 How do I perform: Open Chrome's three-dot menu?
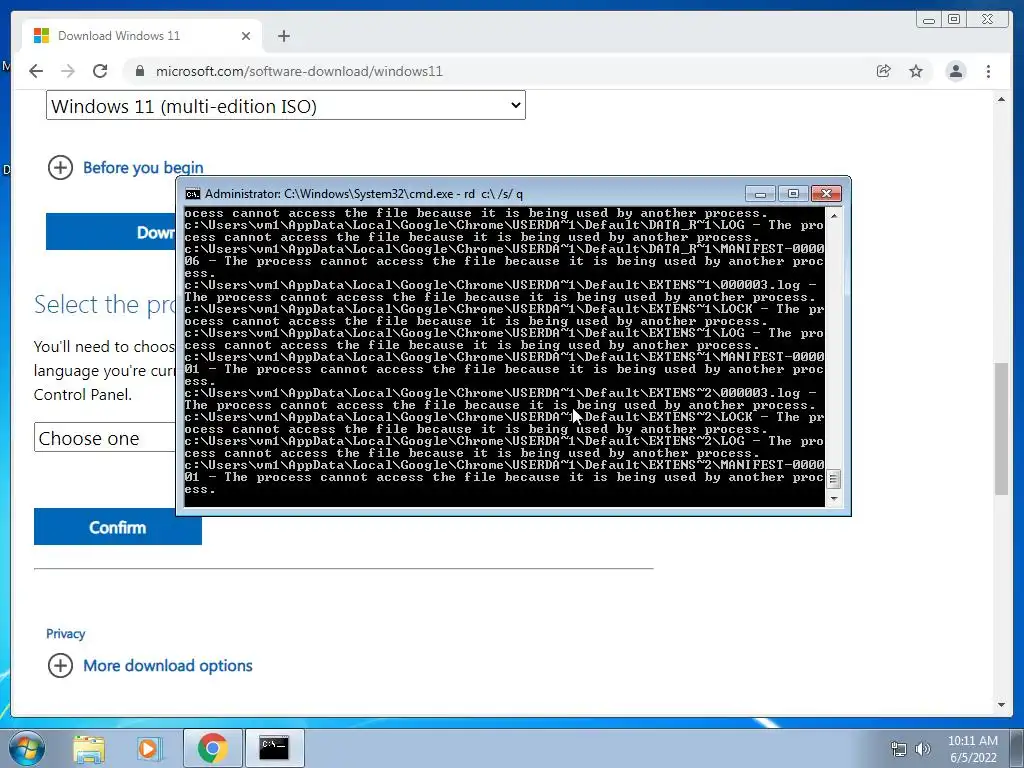pyautogui.click(x=988, y=71)
